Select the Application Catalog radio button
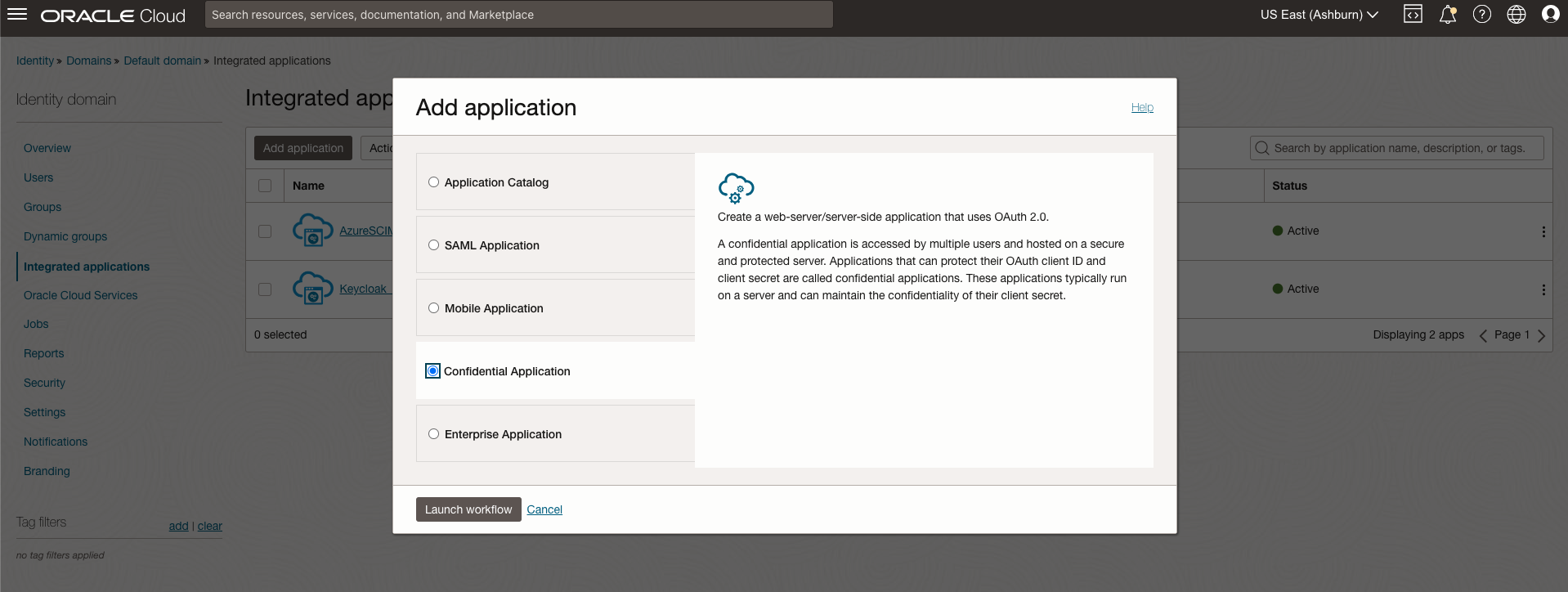 click(433, 182)
